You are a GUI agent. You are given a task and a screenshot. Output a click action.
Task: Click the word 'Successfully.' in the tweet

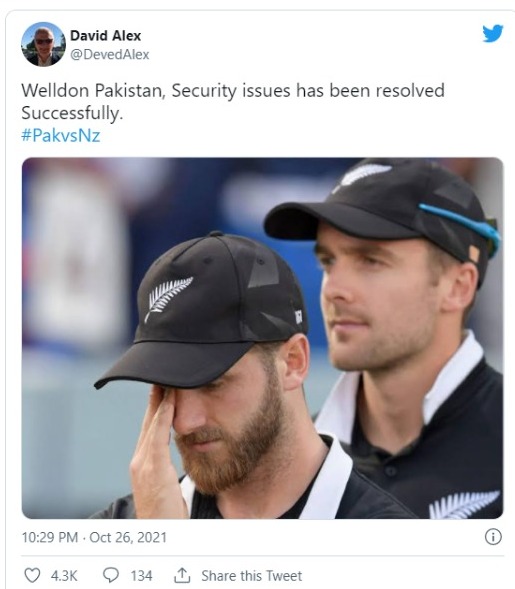pos(72,113)
